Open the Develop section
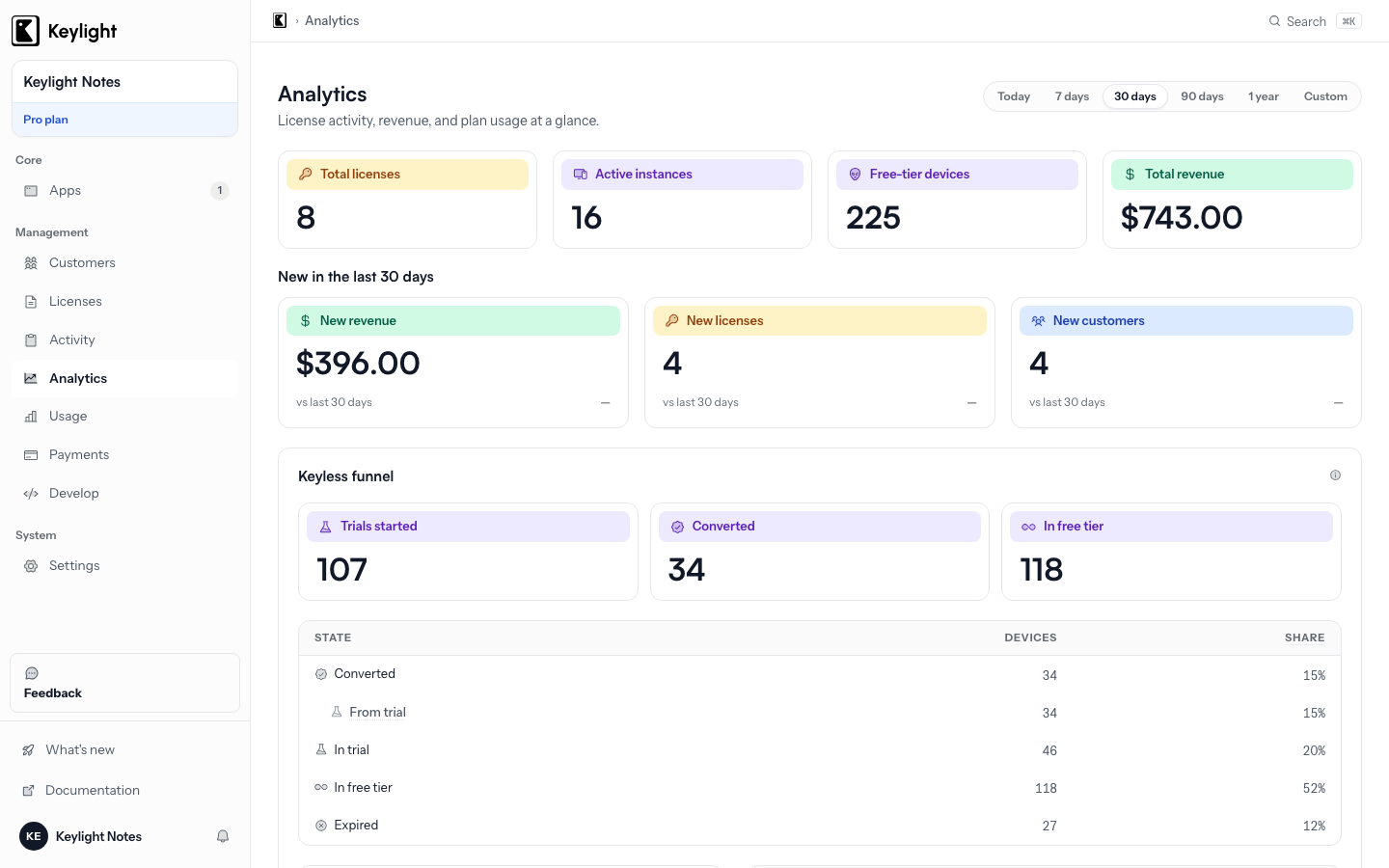This screenshot has width=1389, height=868. 124,494
